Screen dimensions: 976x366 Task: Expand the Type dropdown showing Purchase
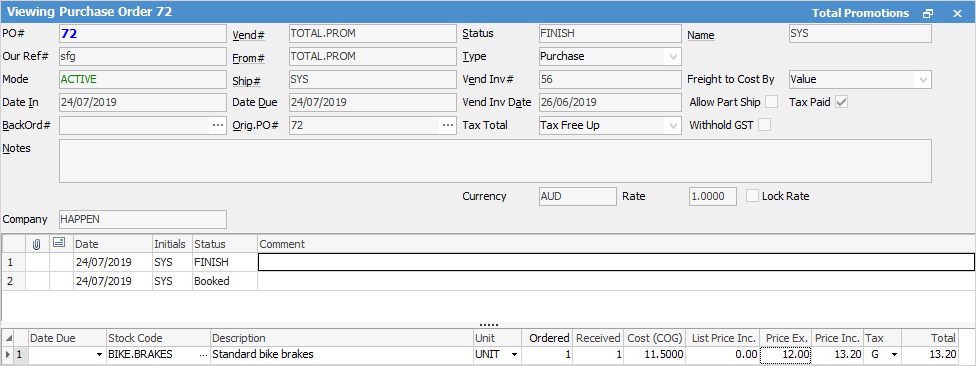coord(673,57)
